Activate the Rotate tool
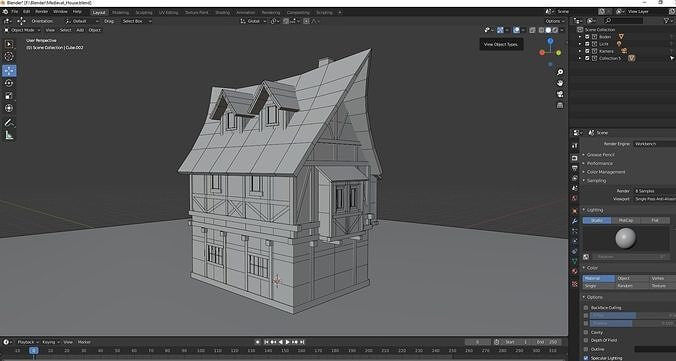Screen dimensions: 676x361 [x=9, y=83]
